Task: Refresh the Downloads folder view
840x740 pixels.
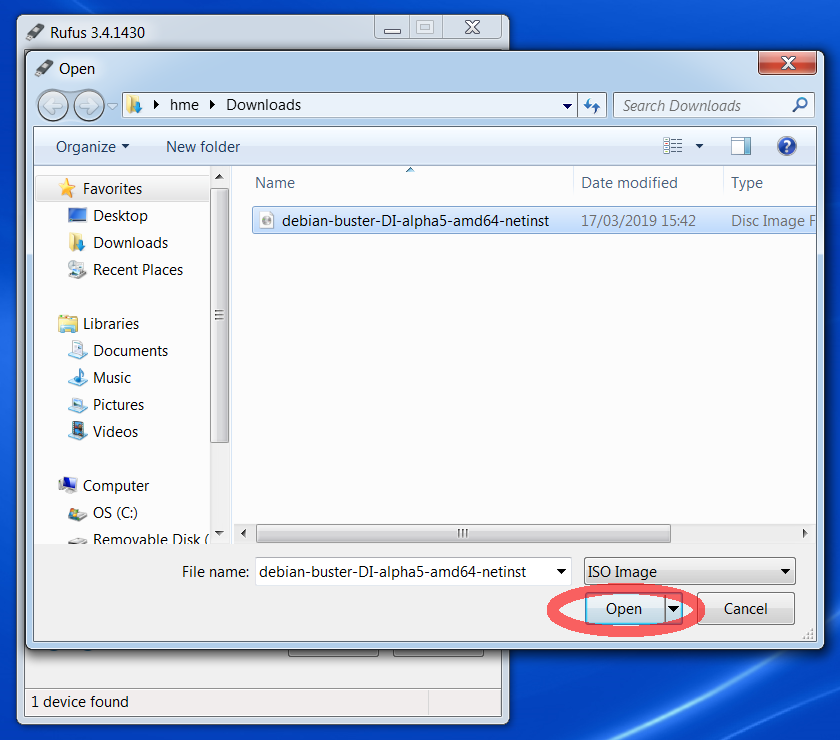Action: 592,105
